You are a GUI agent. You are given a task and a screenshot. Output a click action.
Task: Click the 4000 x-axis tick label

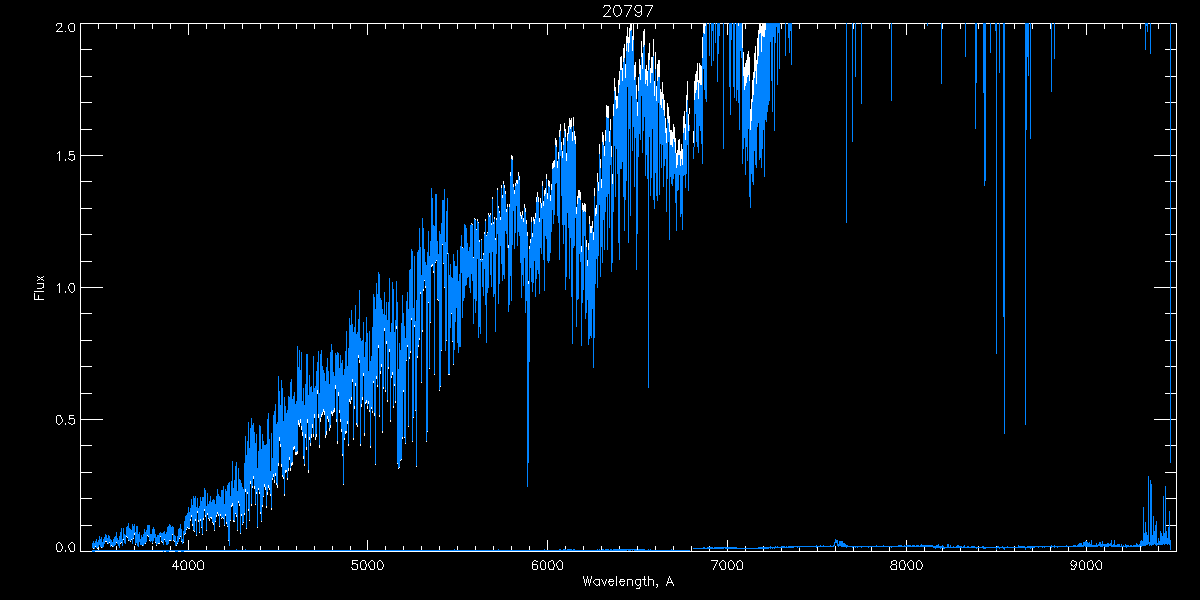(x=188, y=566)
